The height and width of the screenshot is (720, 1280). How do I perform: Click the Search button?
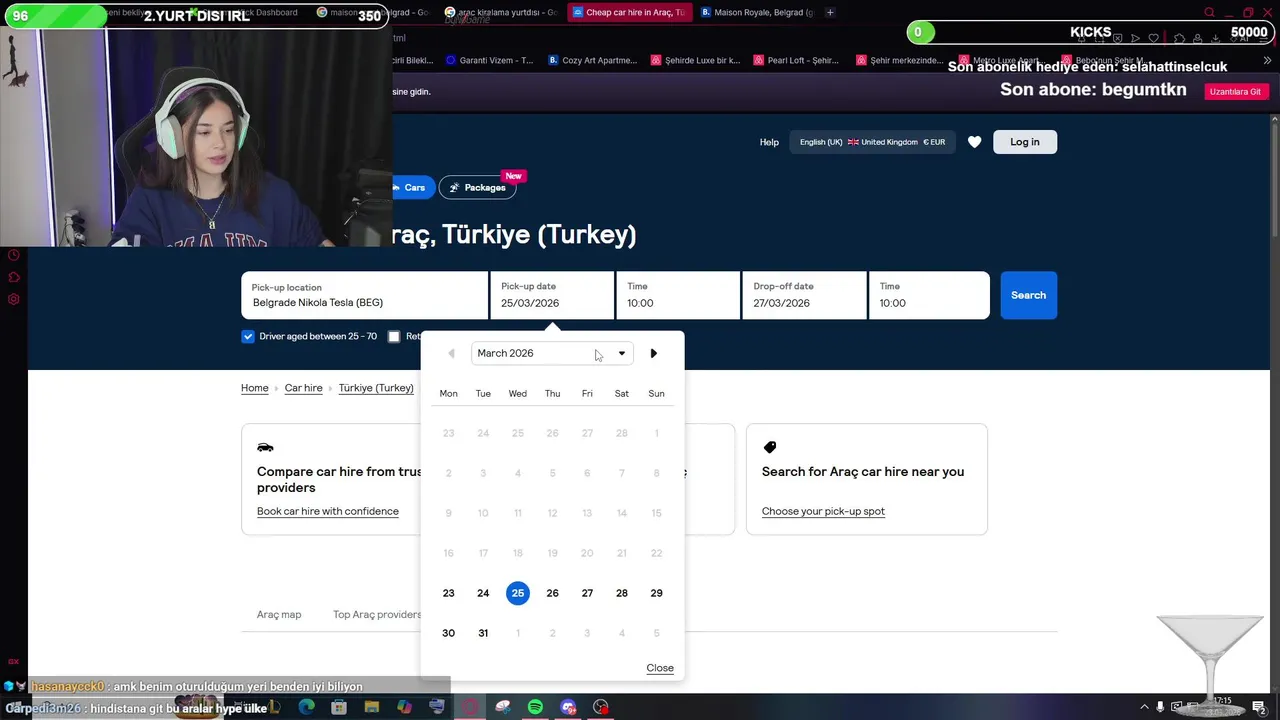1028,295
